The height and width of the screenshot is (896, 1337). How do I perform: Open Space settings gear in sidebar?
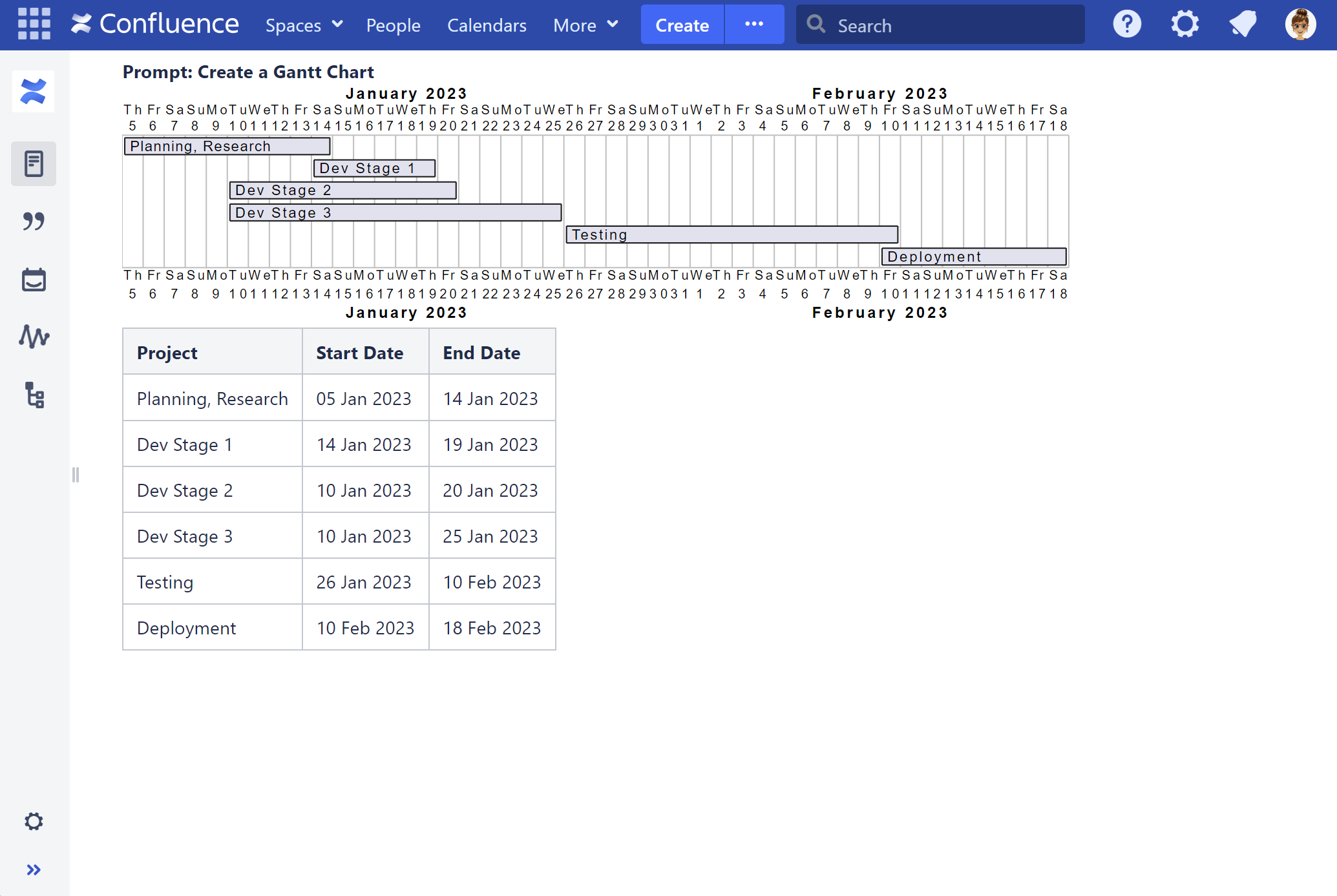click(34, 822)
